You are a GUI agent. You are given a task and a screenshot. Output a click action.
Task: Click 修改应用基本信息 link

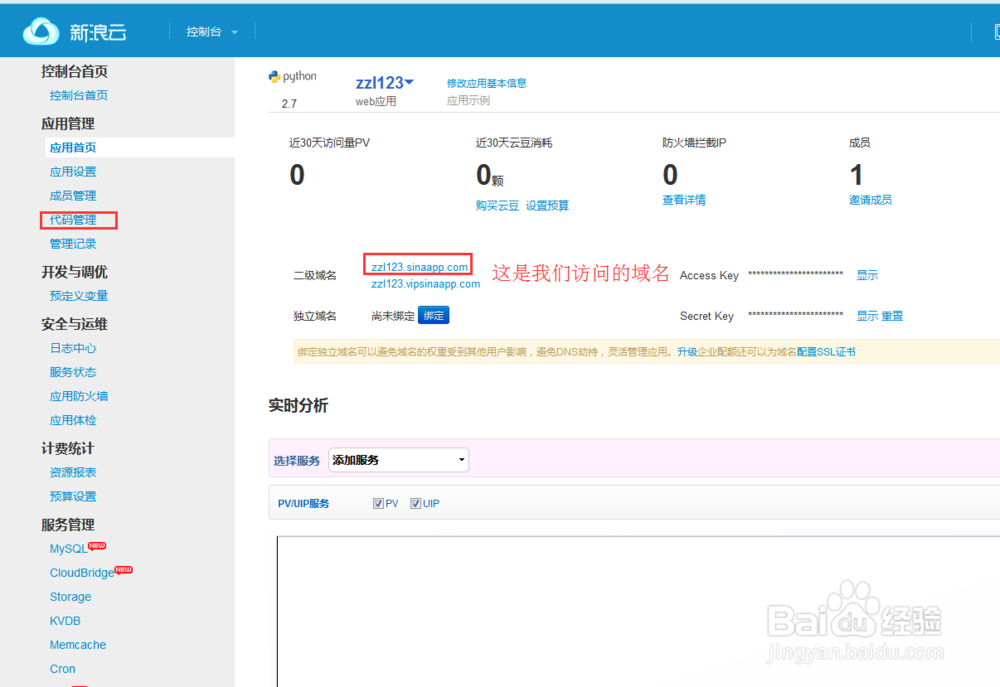click(x=487, y=83)
